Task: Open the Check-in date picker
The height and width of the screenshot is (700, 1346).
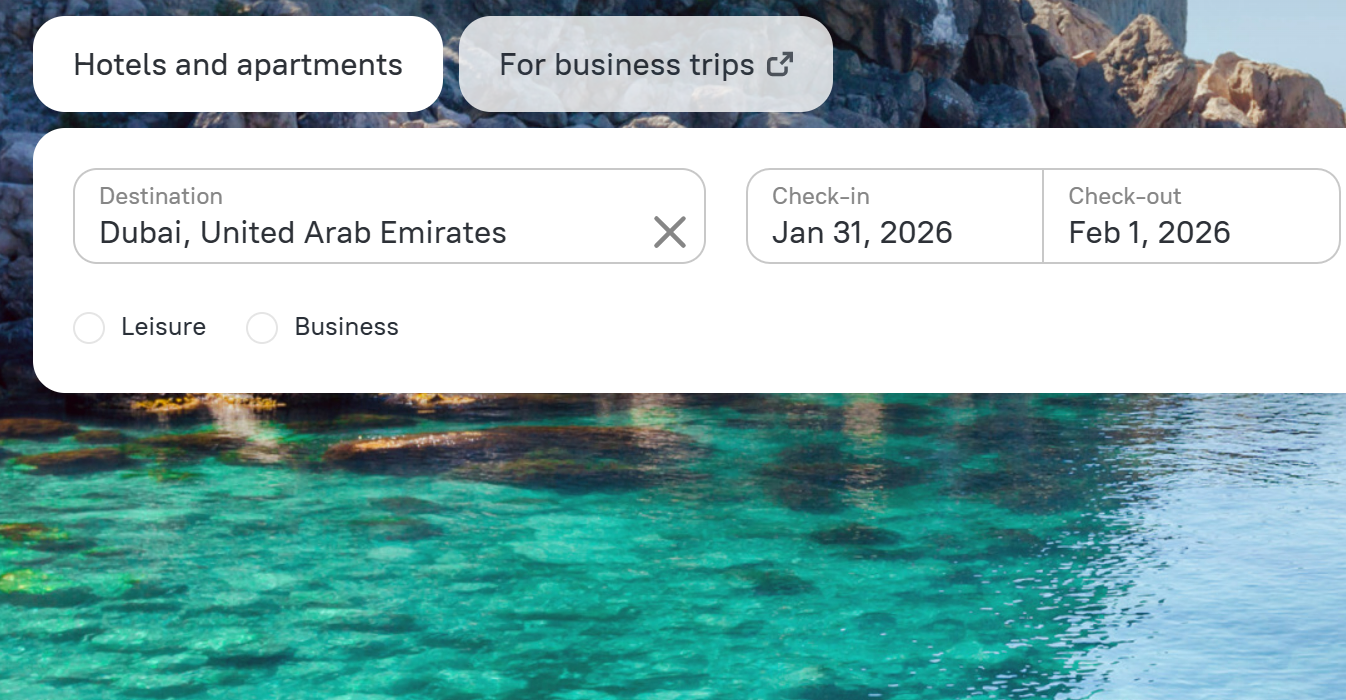Action: 894,216
